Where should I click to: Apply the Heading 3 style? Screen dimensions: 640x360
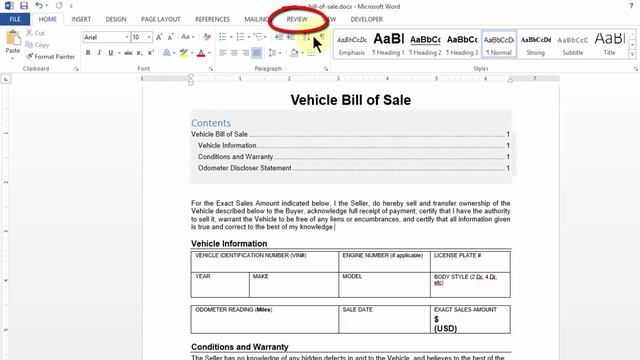(x=462, y=44)
